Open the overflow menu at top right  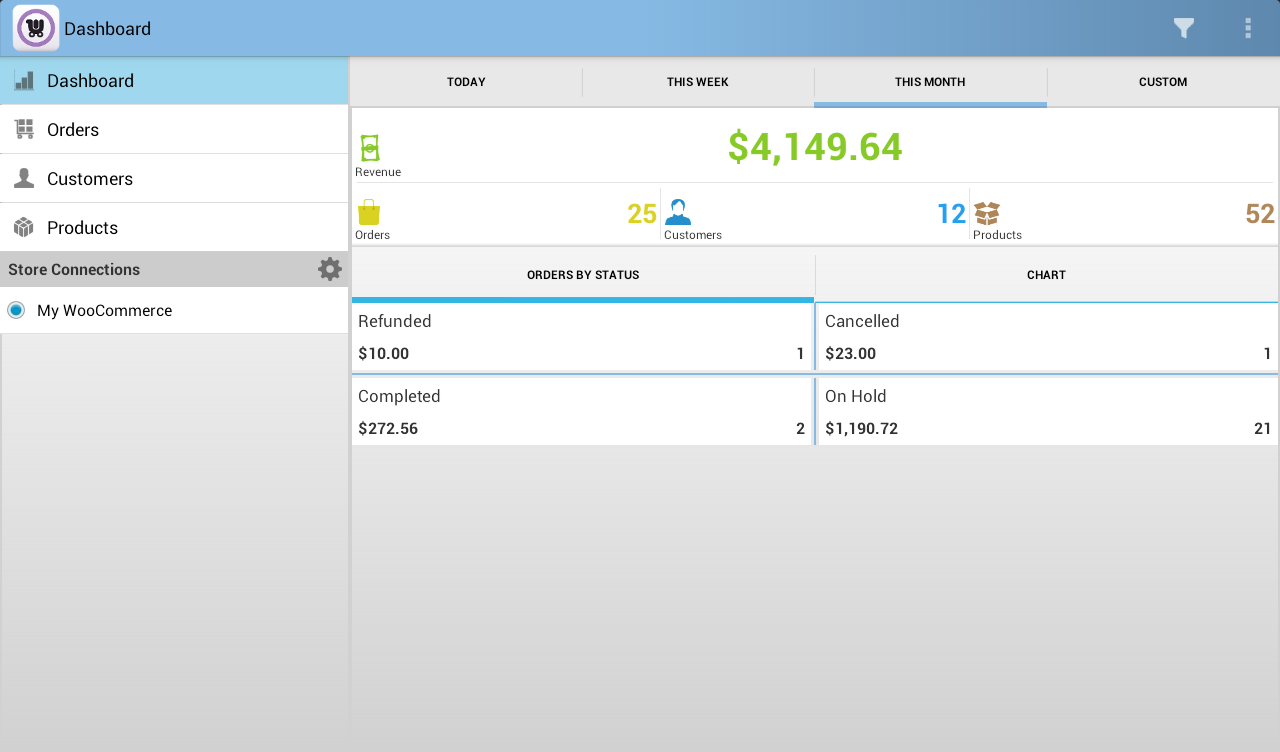point(1248,28)
